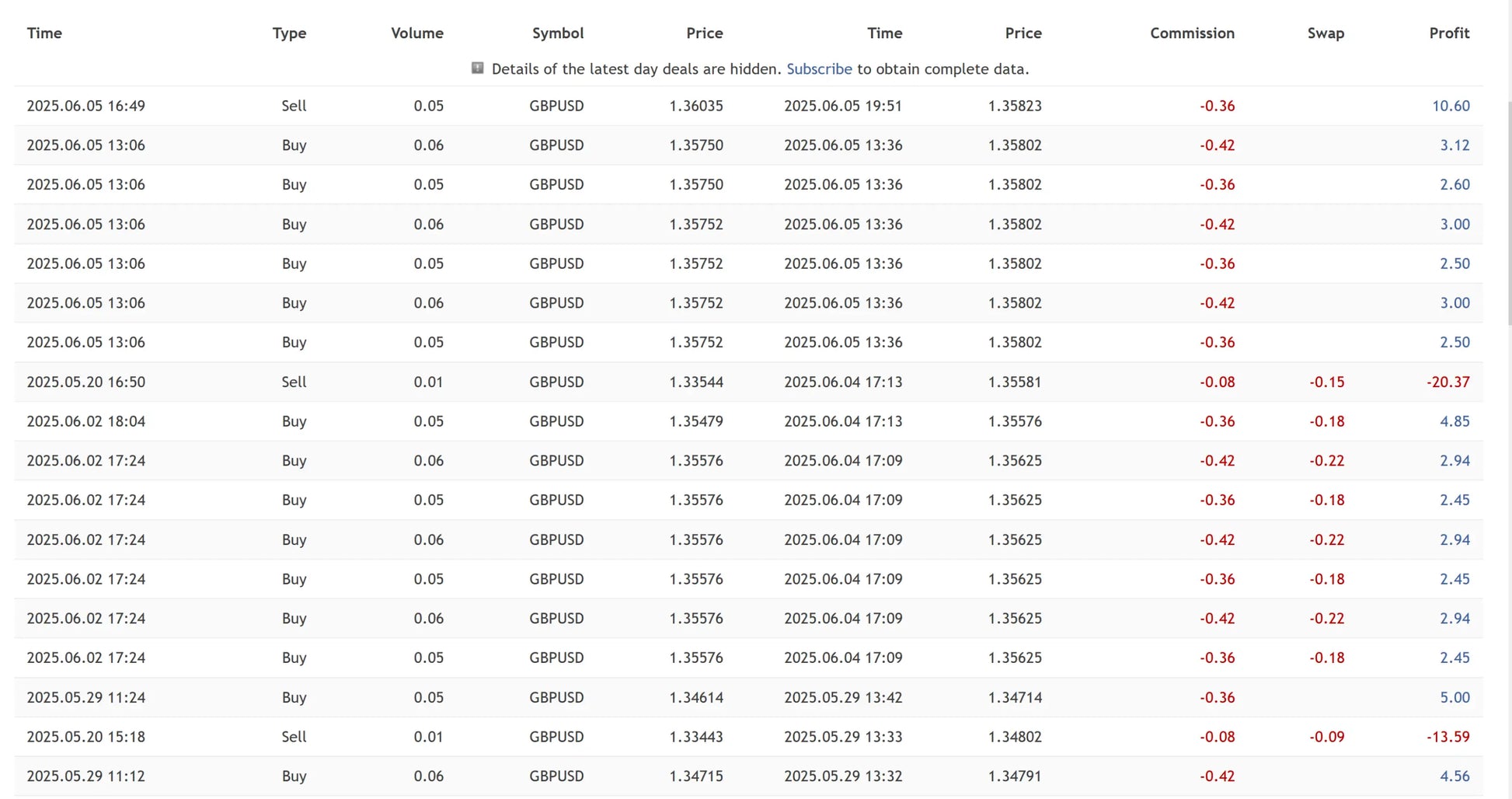The height and width of the screenshot is (799, 1512).
Task: Select commission -0.08 in -13.59 row
Action: point(1217,737)
